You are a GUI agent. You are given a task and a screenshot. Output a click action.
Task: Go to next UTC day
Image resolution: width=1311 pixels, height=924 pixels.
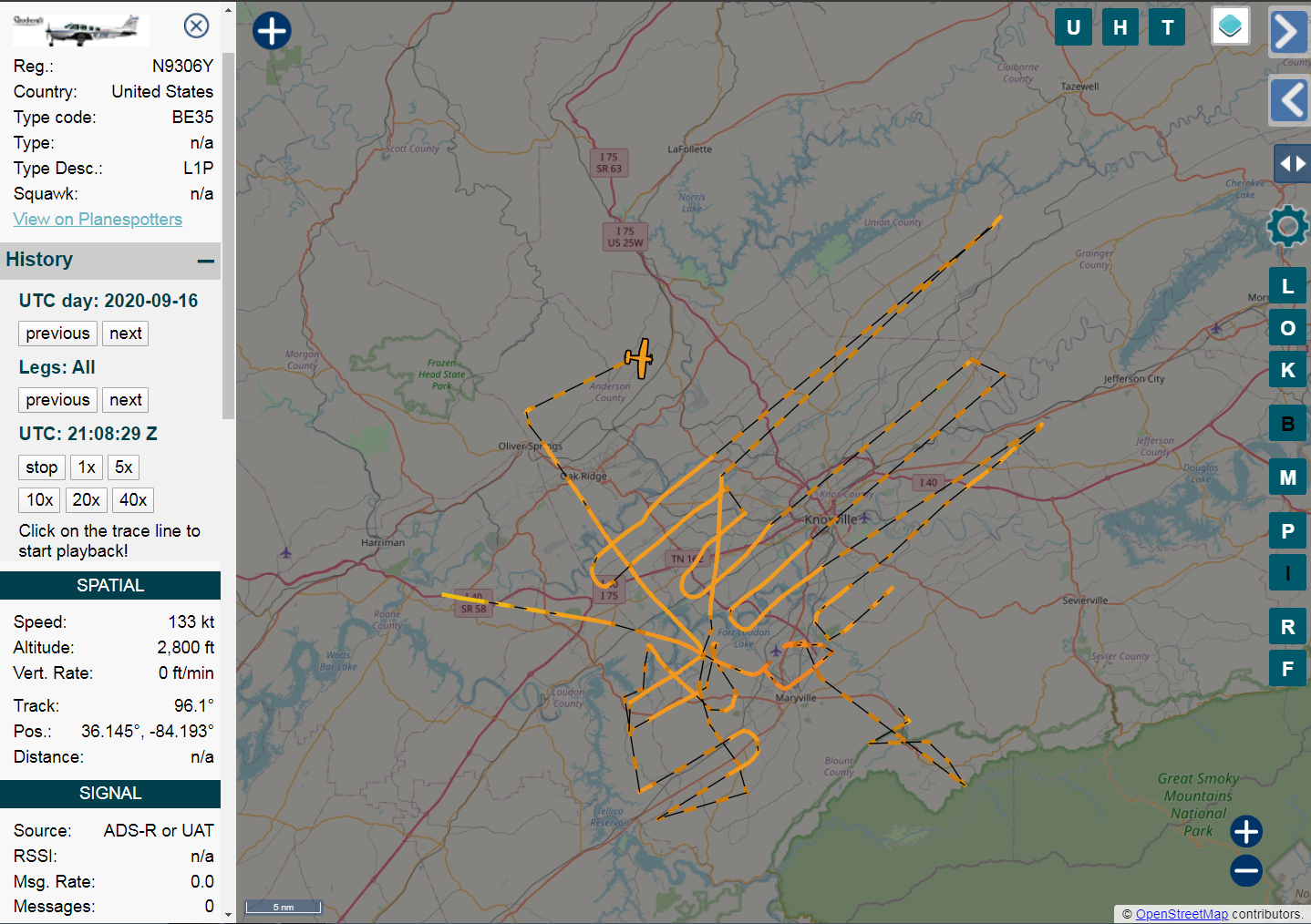click(x=125, y=334)
